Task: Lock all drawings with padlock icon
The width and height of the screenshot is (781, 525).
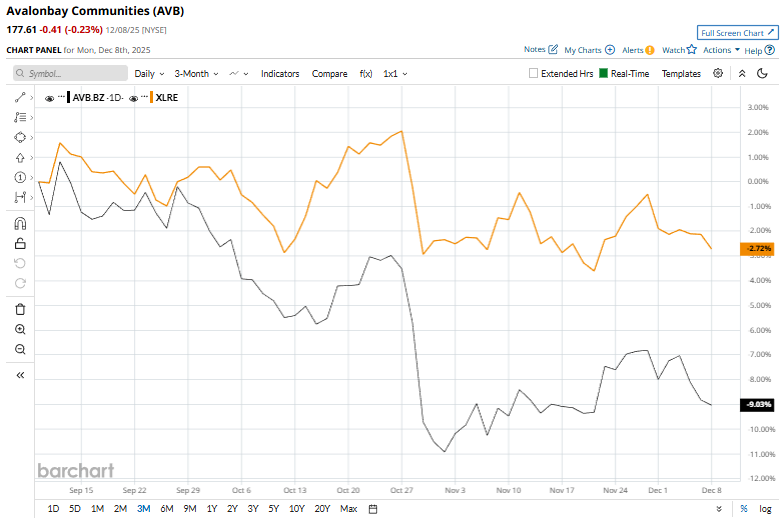Action: point(20,244)
